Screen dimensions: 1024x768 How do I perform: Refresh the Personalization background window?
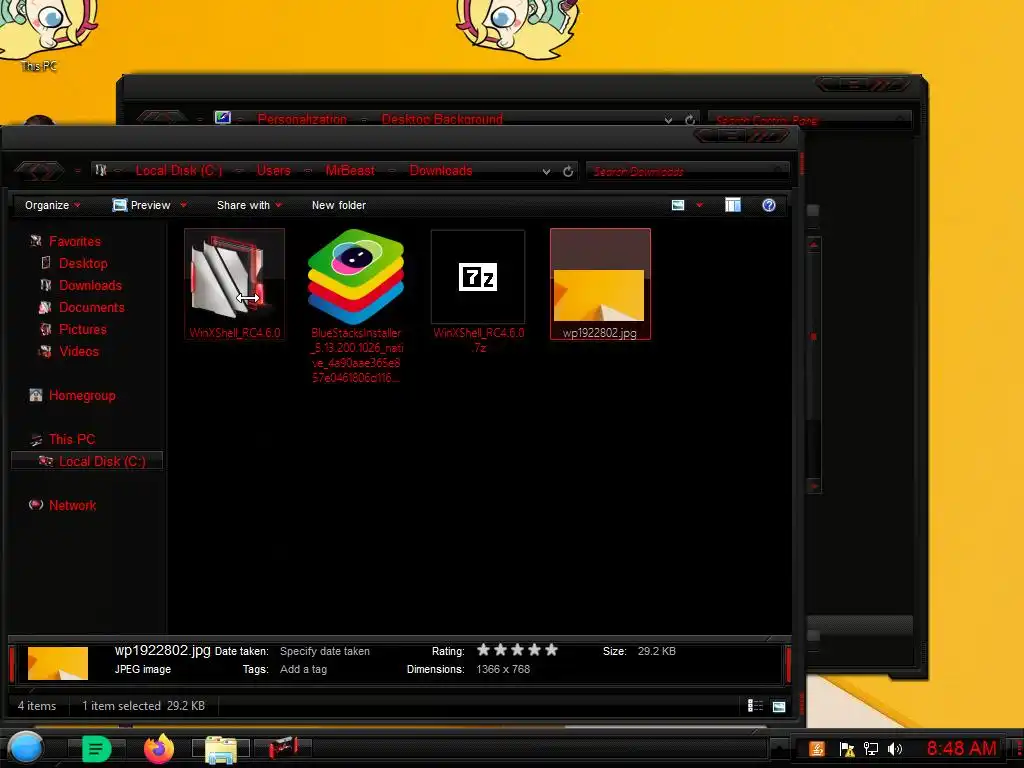pos(690,120)
